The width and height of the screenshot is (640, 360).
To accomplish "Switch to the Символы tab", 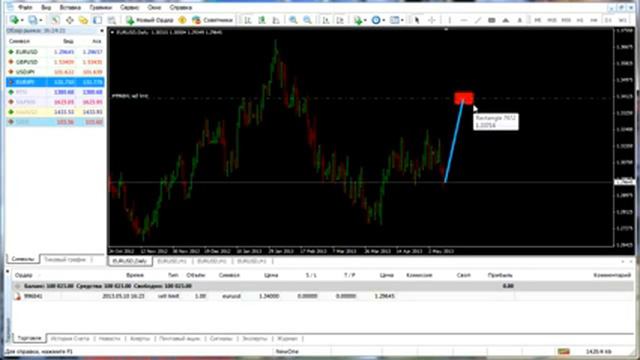I will pos(23,259).
